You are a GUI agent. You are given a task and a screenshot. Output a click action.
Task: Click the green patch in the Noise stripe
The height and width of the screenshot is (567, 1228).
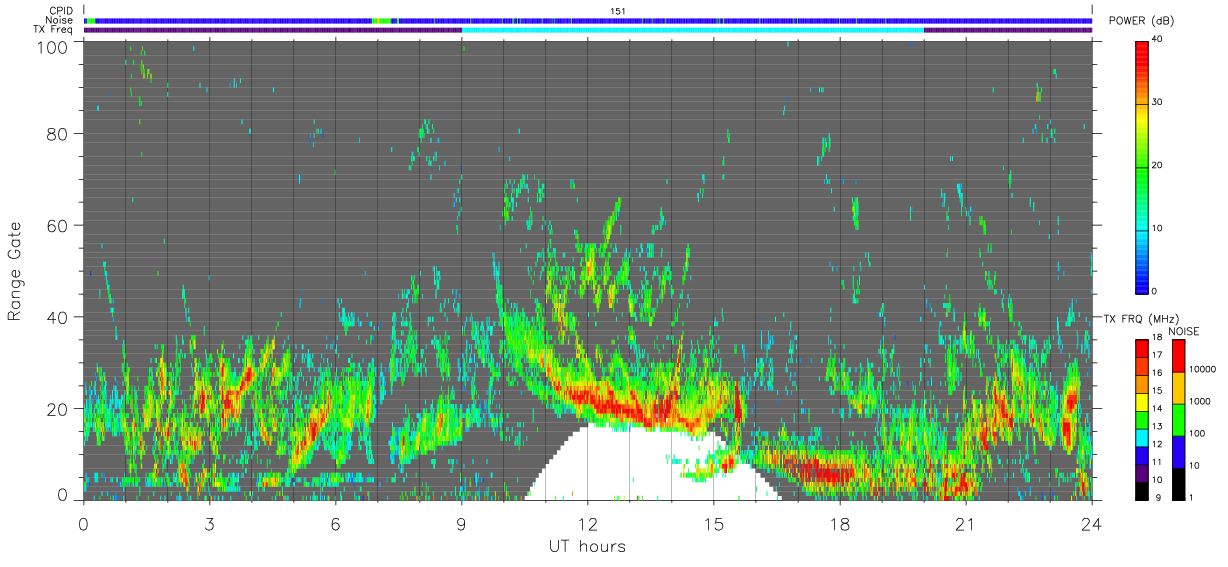tap(383, 20)
